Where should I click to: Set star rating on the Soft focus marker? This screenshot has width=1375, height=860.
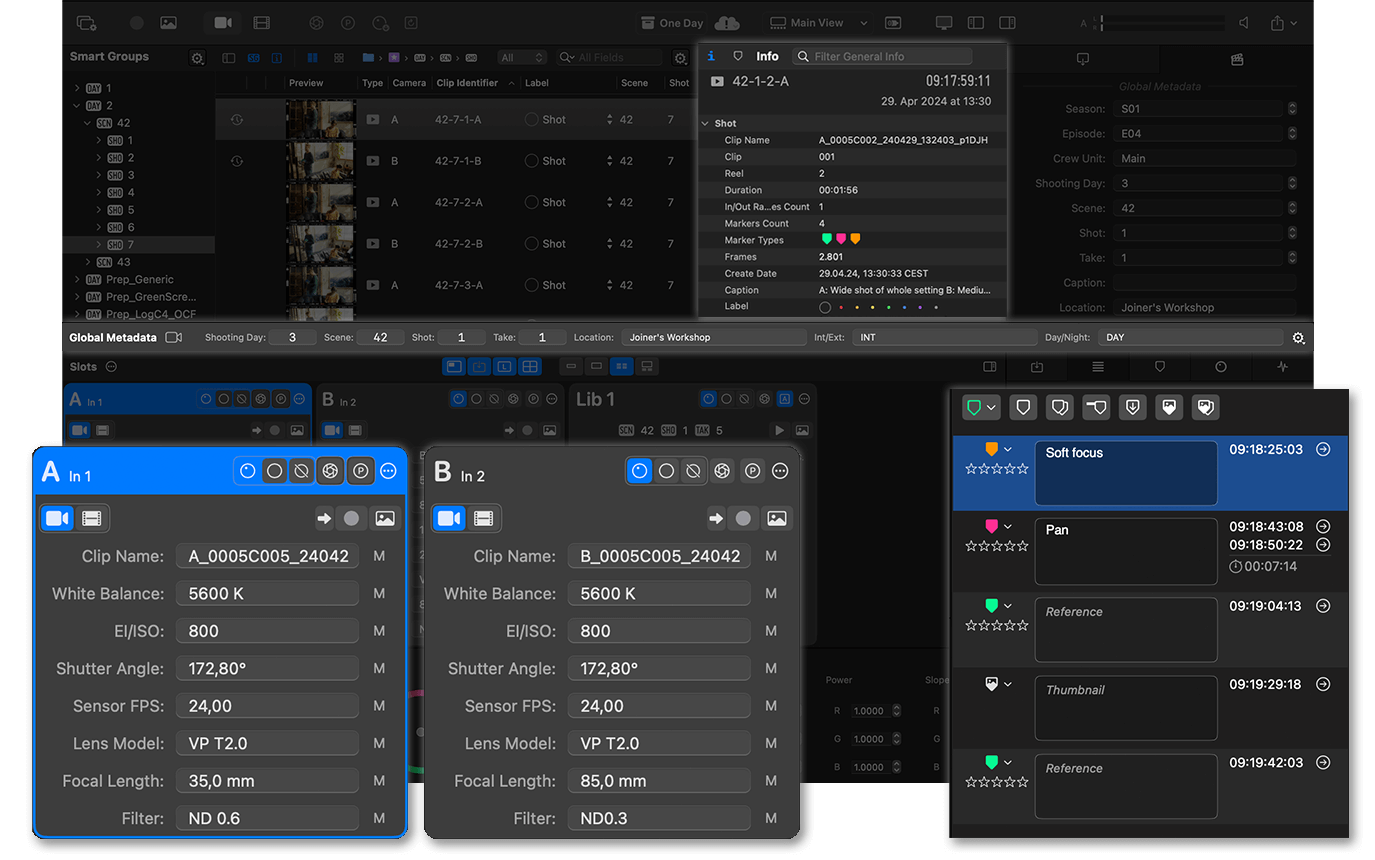[x=996, y=469]
